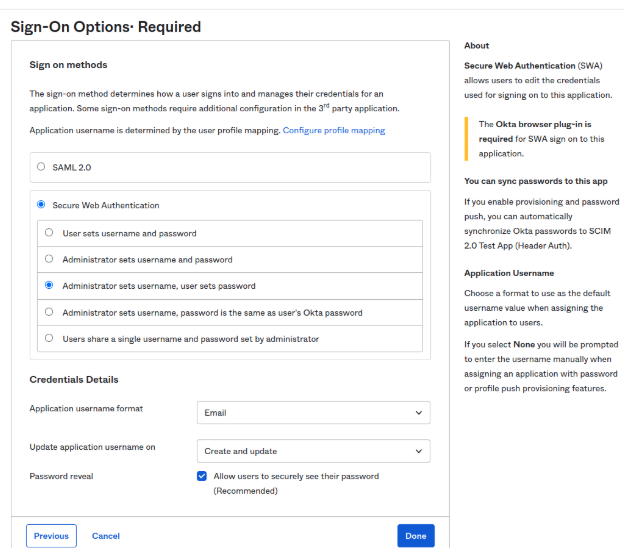Click the chevron on Create and update

(x=418, y=451)
